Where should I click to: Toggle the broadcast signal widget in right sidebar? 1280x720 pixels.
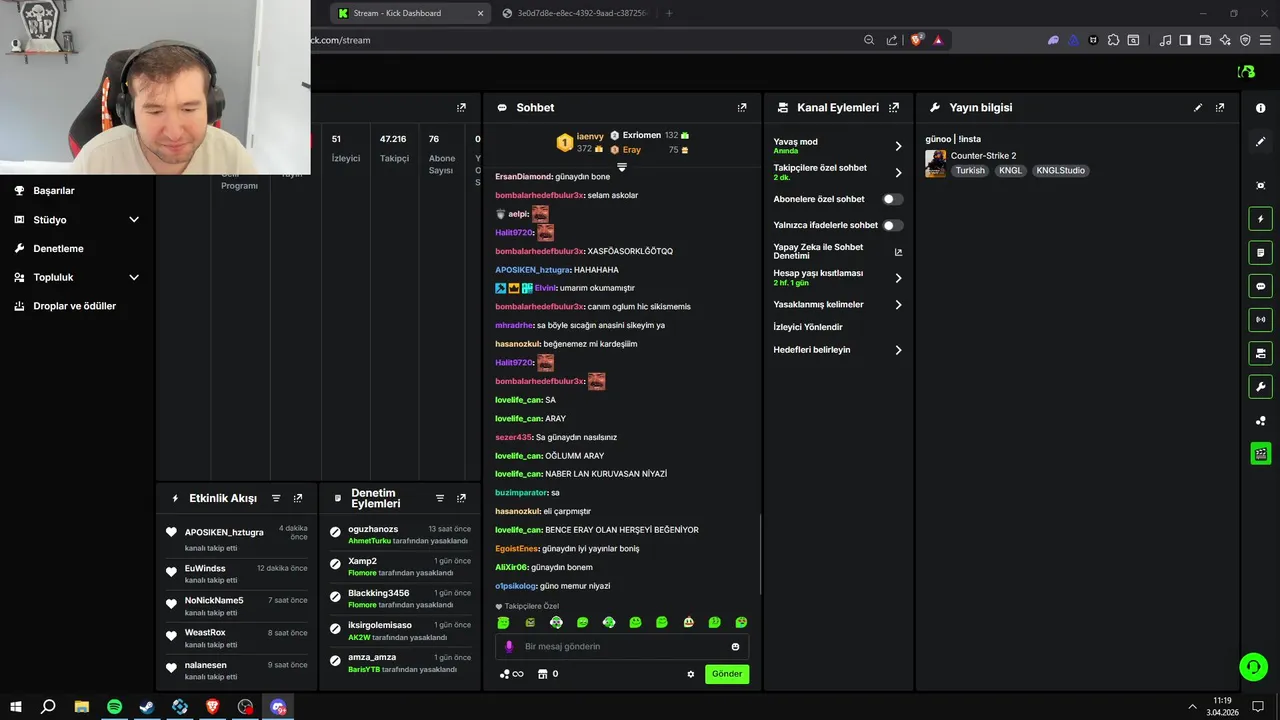1260,320
